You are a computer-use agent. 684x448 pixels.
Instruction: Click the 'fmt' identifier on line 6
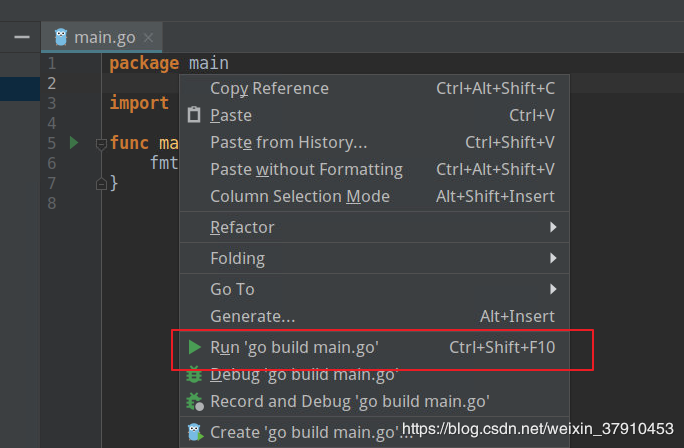[164, 163]
